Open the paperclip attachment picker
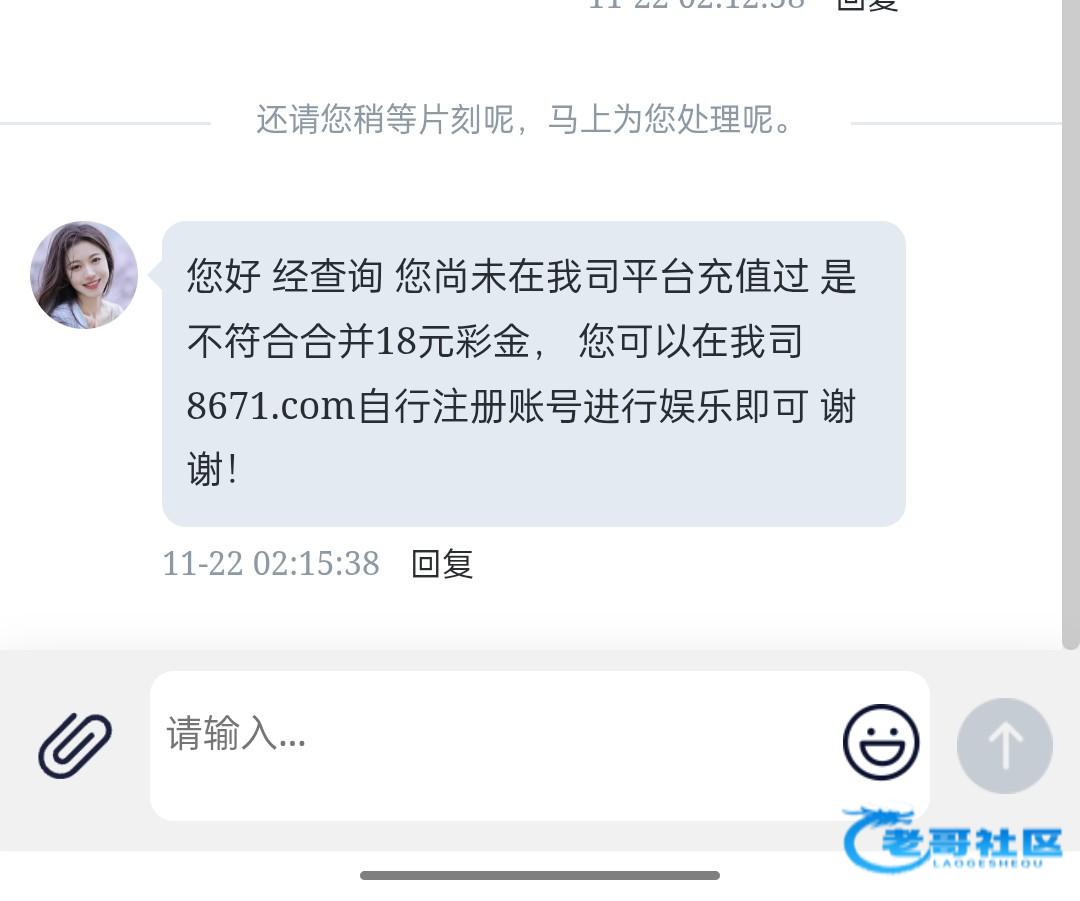1080x901 pixels. pos(74,746)
